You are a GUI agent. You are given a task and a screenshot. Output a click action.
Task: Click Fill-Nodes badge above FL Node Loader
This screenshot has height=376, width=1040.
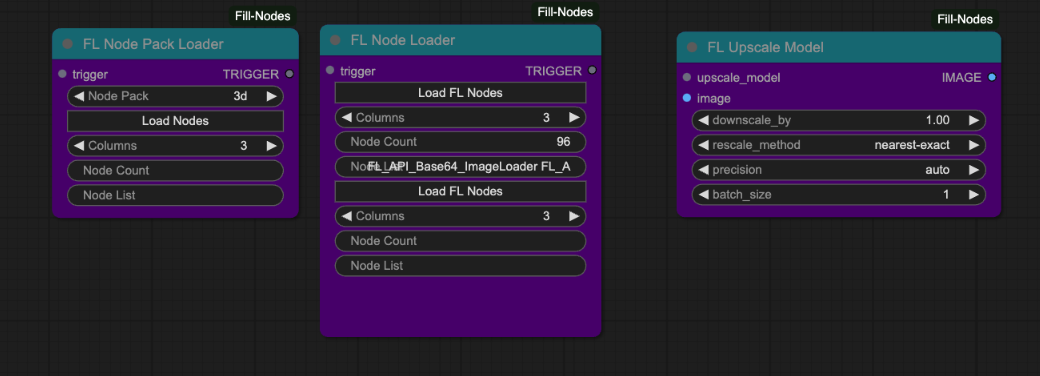point(565,12)
